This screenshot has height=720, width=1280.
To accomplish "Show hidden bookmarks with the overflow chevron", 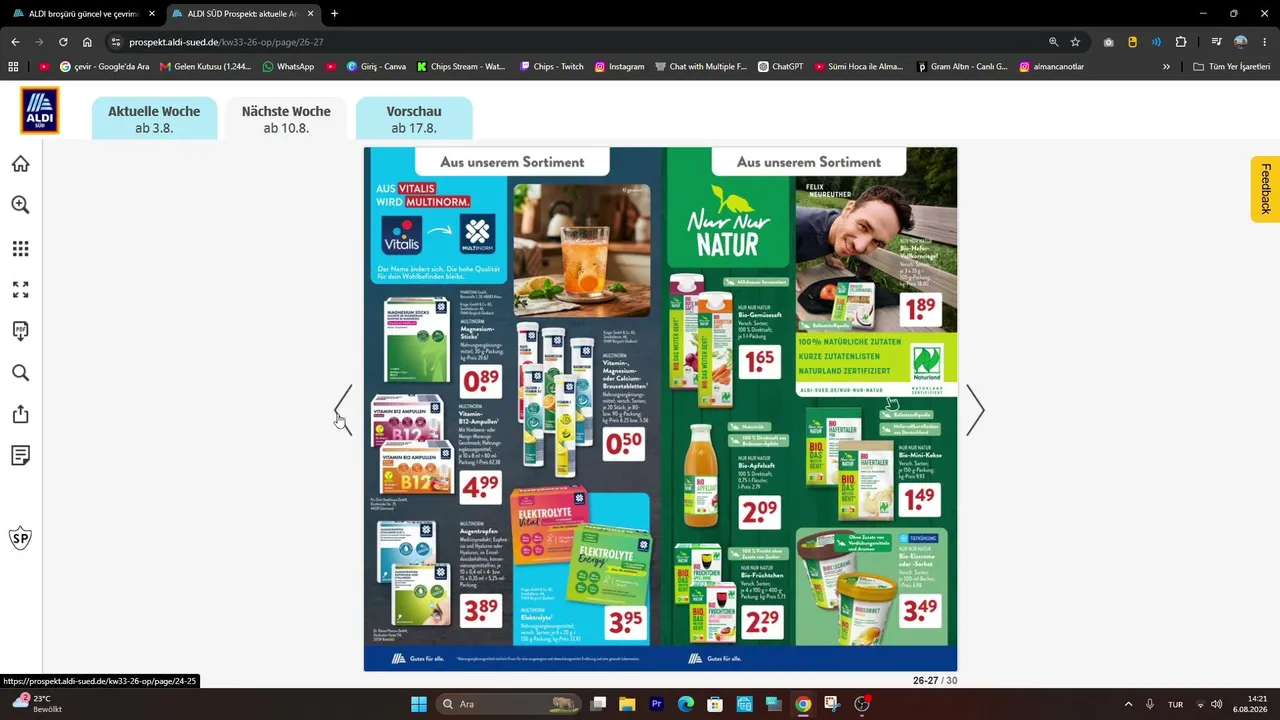I will tap(1166, 67).
